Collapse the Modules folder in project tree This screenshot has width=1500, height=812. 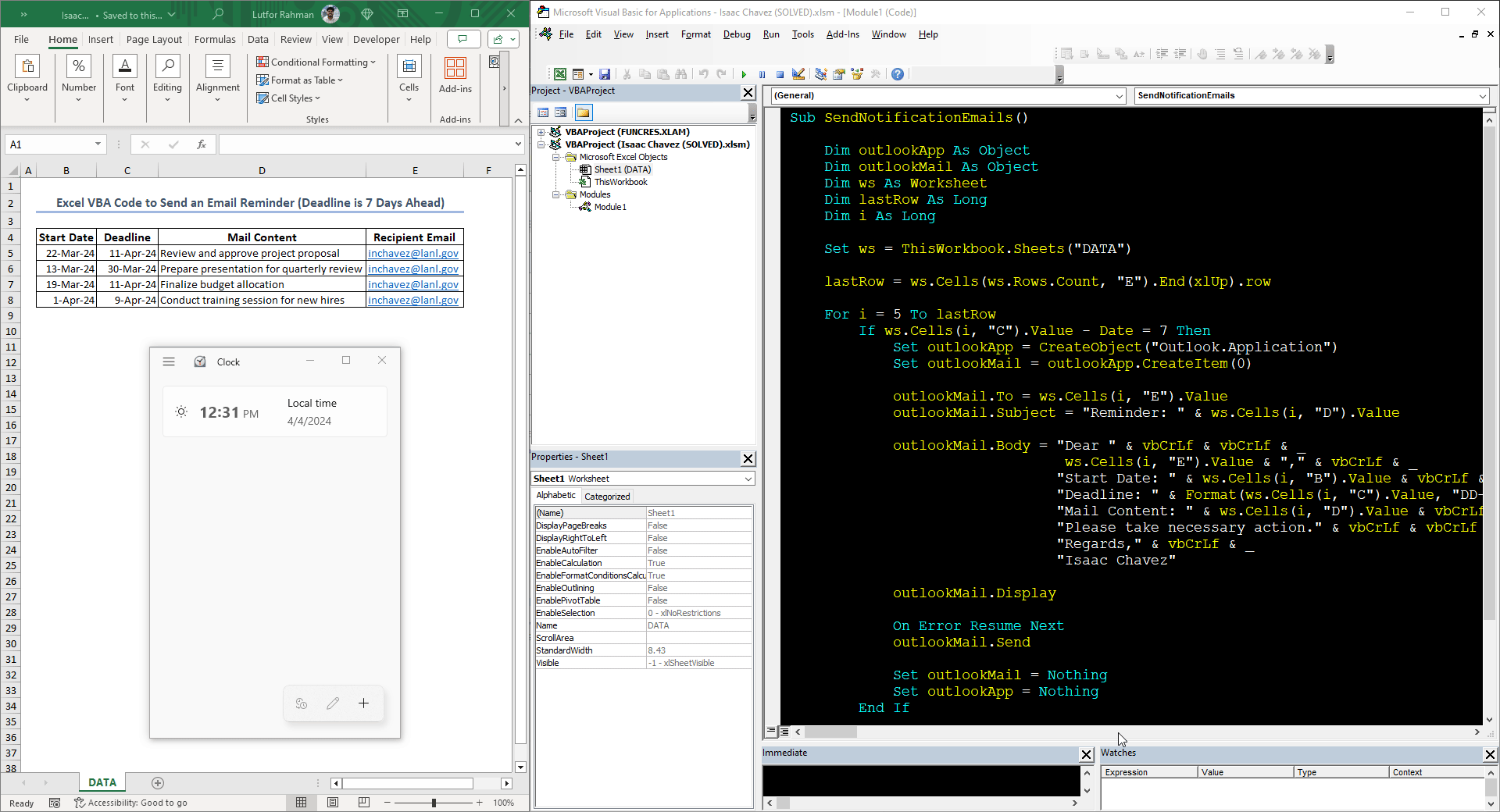point(556,194)
